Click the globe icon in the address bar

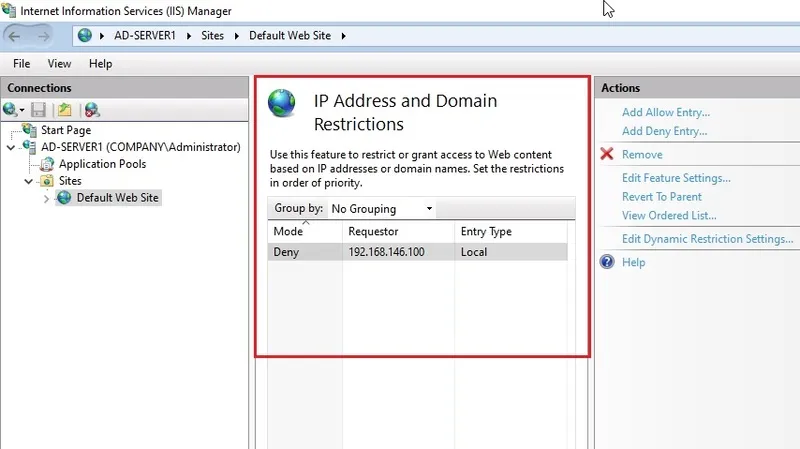(x=85, y=35)
